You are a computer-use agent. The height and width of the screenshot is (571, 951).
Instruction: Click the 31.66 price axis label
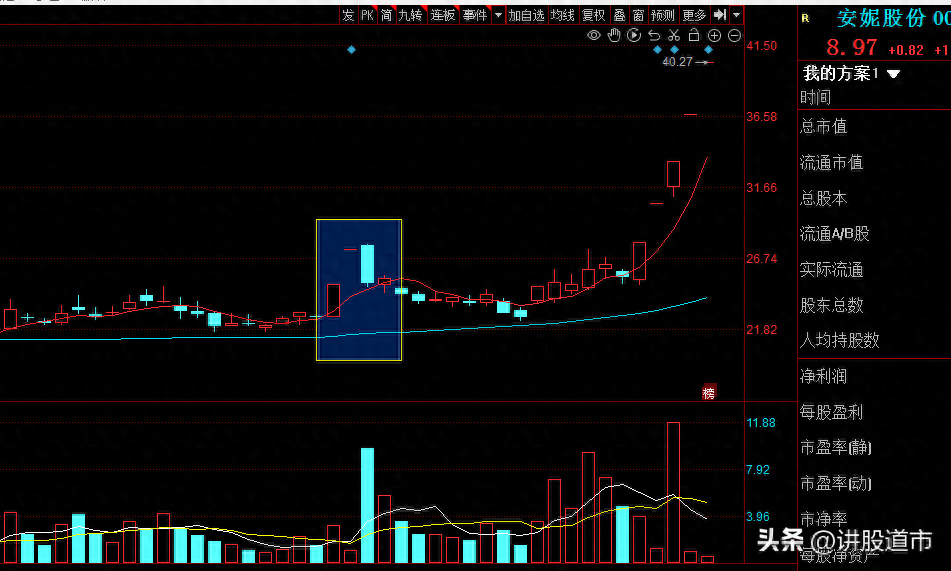762,188
